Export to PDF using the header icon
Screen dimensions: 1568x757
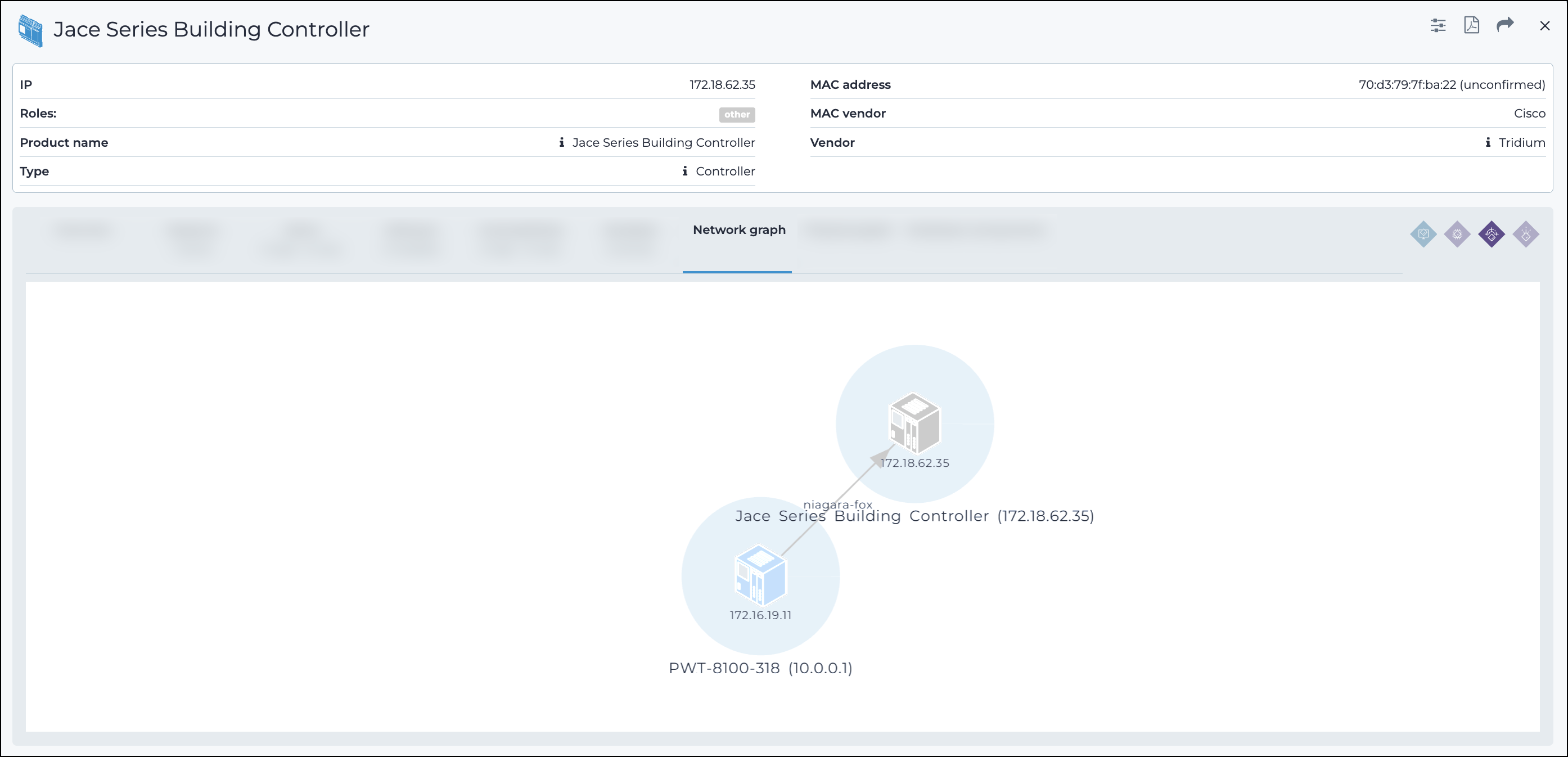[1471, 25]
